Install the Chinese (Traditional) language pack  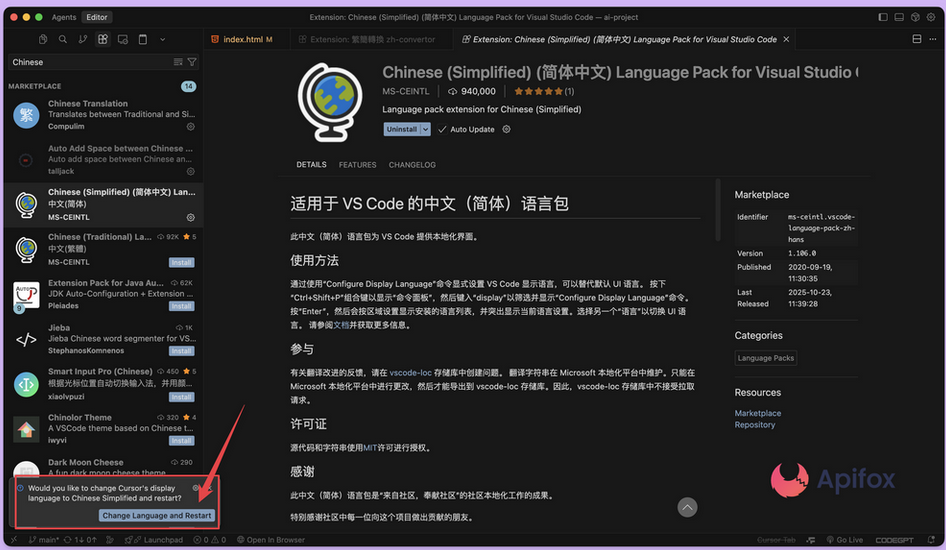pyautogui.click(x=182, y=262)
